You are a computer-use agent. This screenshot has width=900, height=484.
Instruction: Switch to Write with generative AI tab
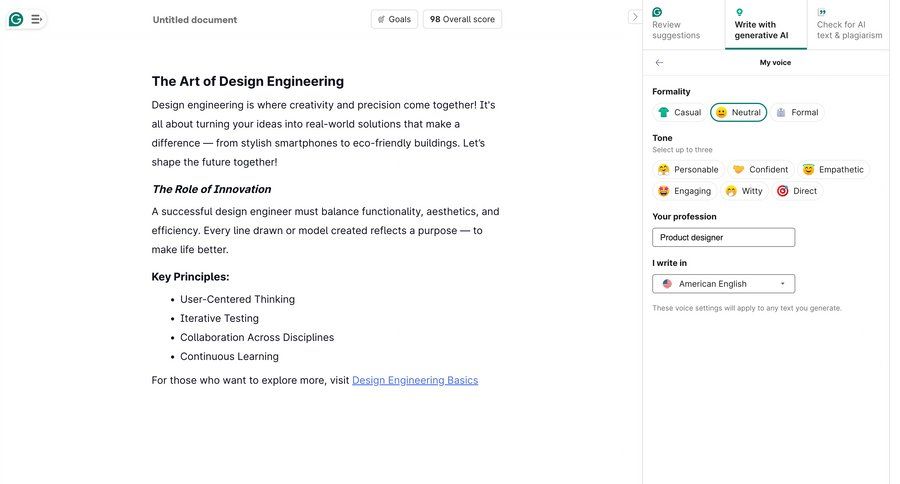click(766, 25)
